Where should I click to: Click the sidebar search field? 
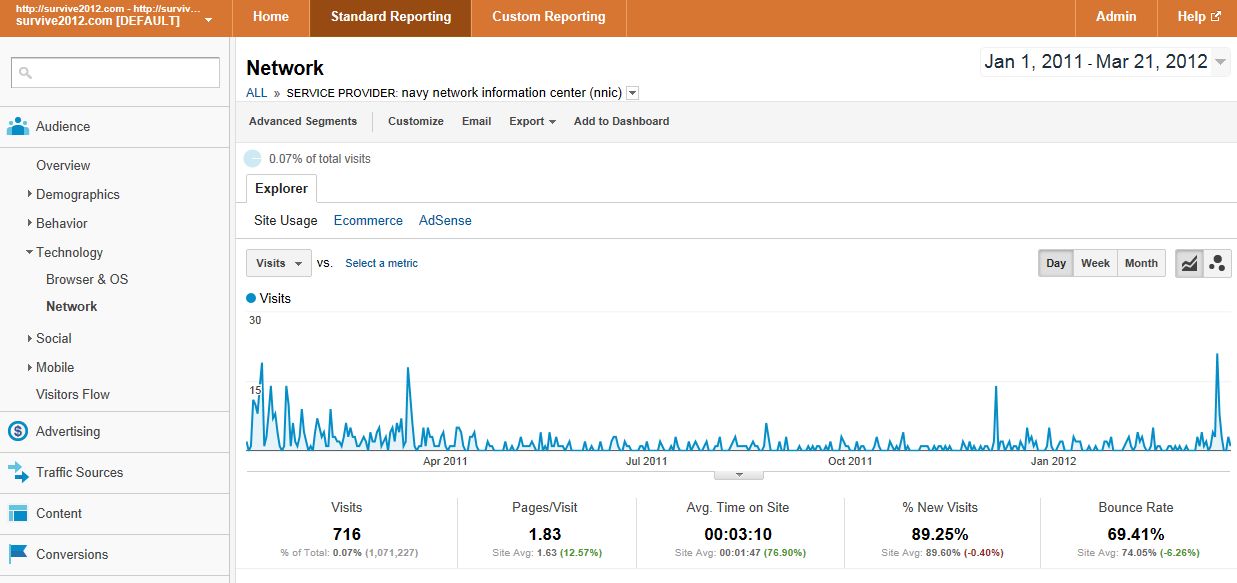click(x=115, y=72)
